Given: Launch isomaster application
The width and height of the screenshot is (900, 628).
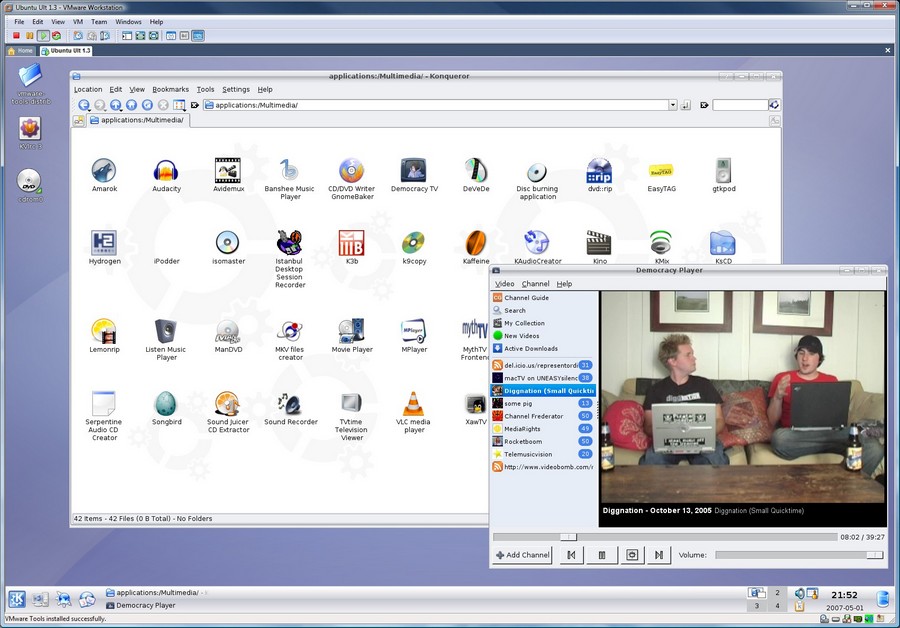Looking at the screenshot, I should (228, 243).
